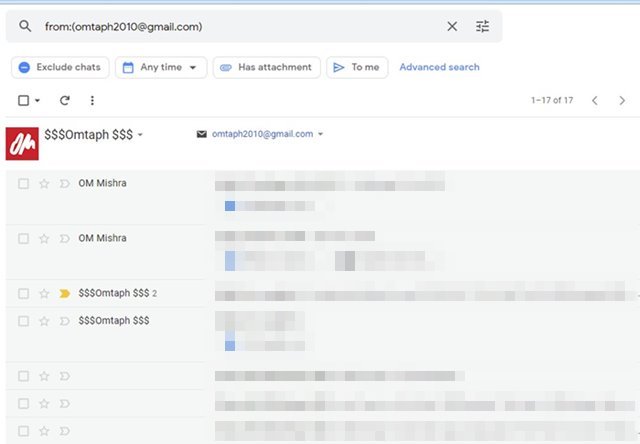The height and width of the screenshot is (444, 640).
Task: Toggle the Has attachment filter chip
Action: pyautogui.click(x=267, y=67)
